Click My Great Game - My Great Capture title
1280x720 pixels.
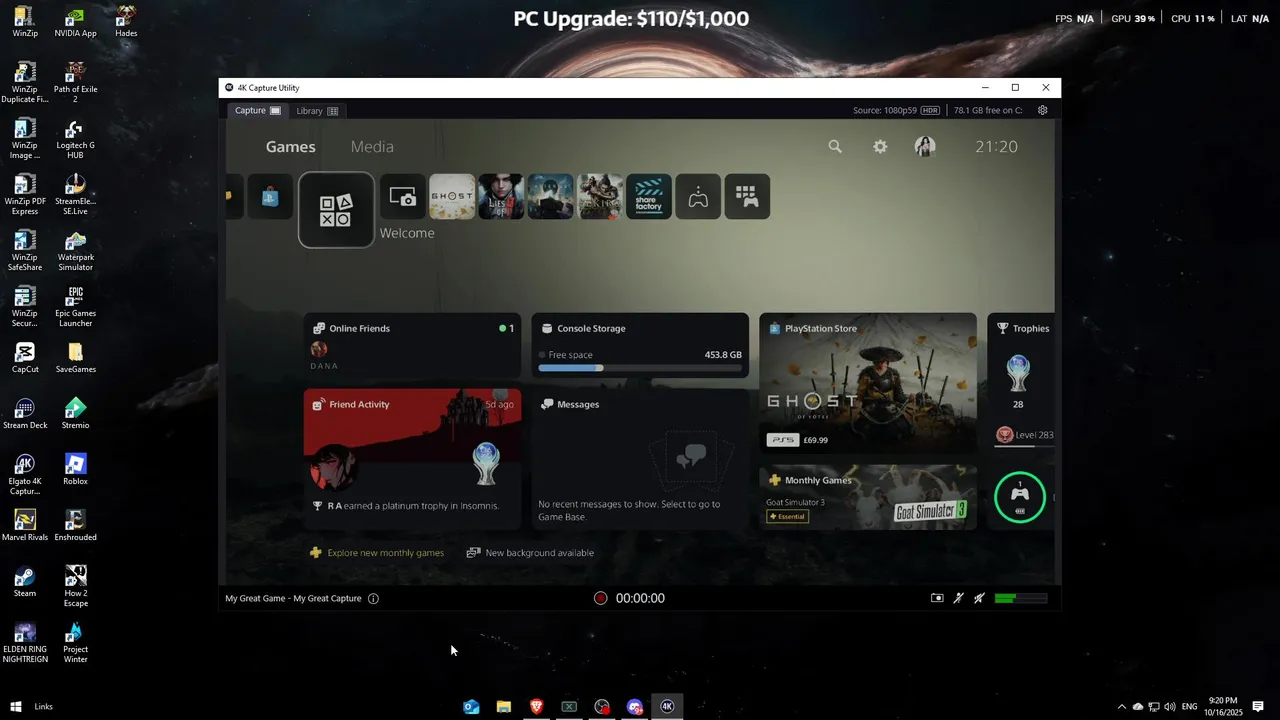tap(293, 598)
